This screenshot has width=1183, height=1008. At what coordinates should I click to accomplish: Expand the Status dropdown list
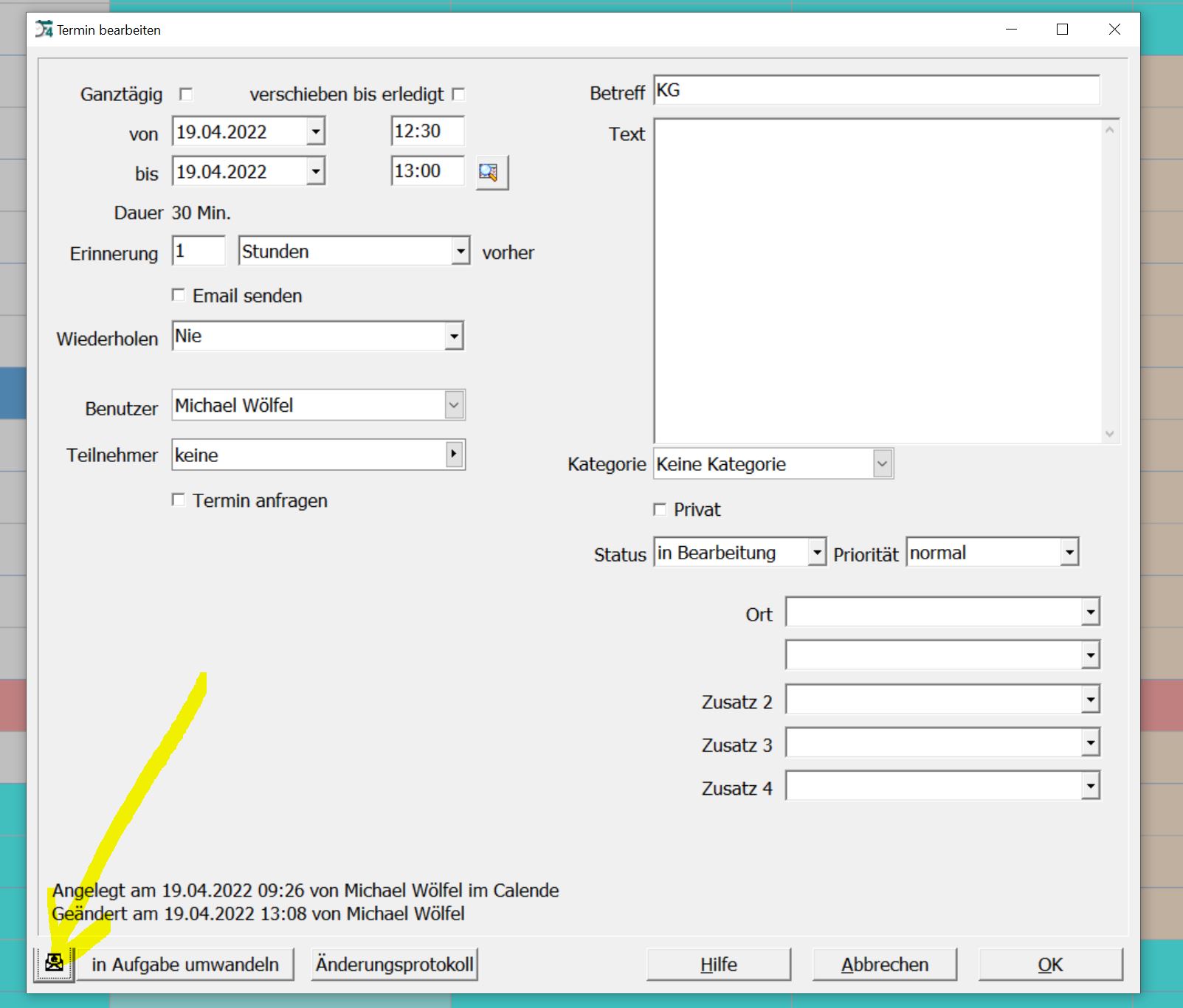click(816, 553)
